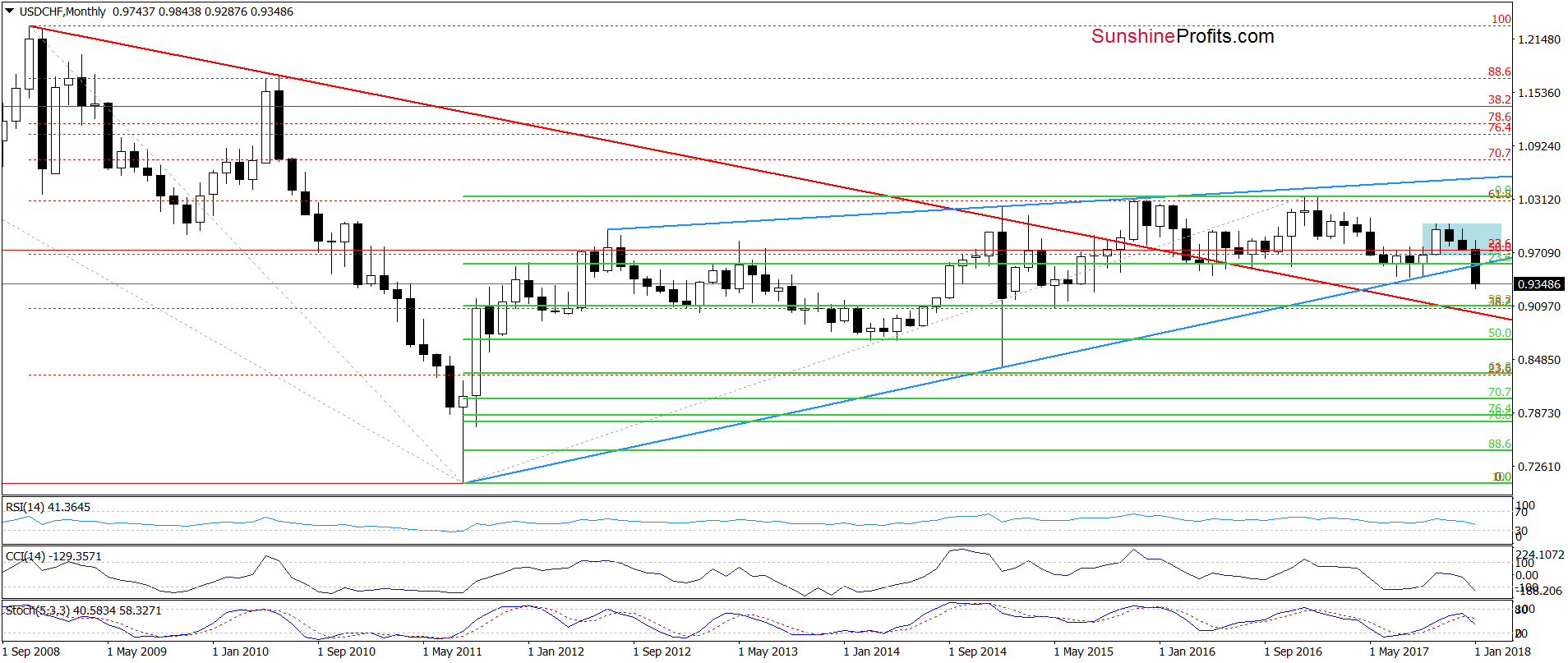Click the 1 Jan 2018 date label

tap(1503, 651)
